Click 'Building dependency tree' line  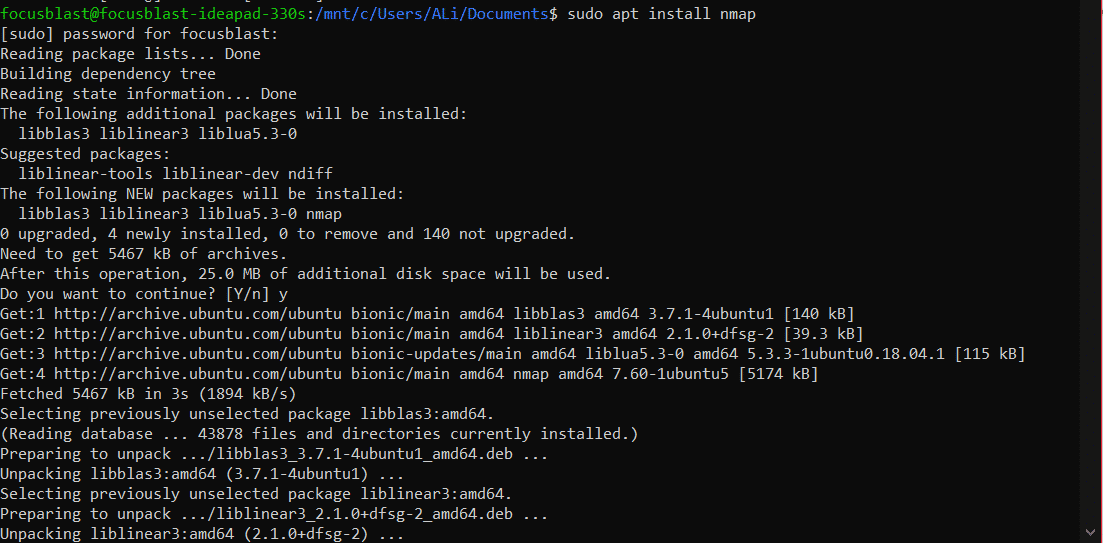pos(107,74)
